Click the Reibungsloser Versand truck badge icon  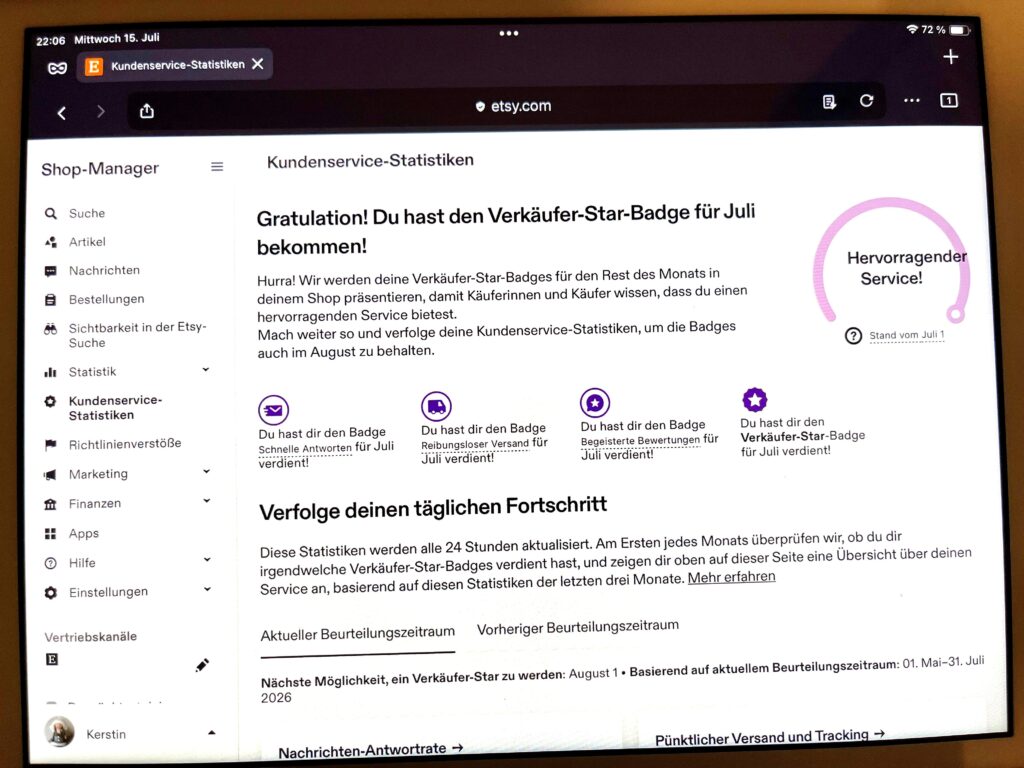pyautogui.click(x=436, y=407)
